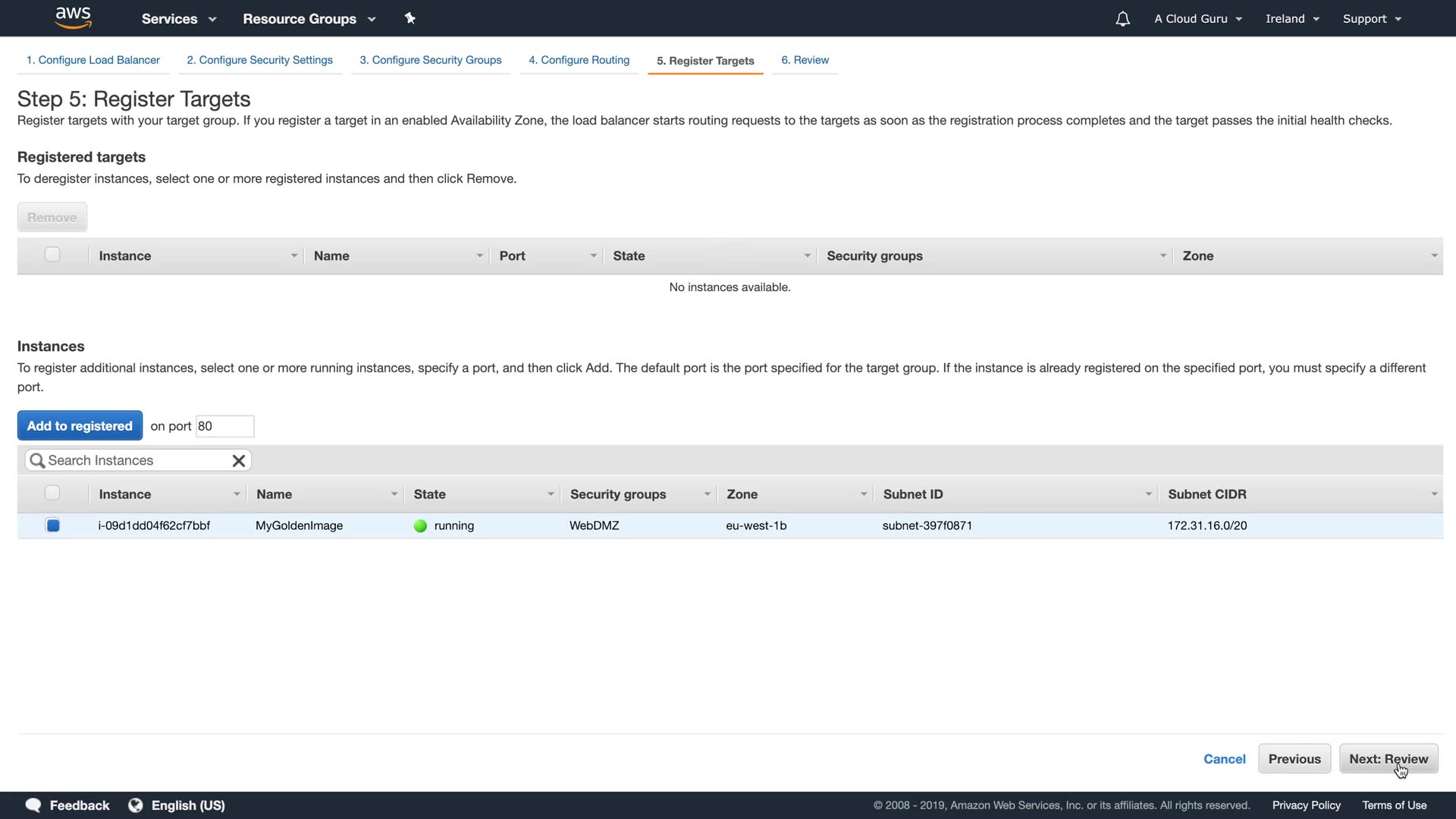
Task: Uncheck the MyGoldenImage instance checkbox
Action: pos(52,526)
